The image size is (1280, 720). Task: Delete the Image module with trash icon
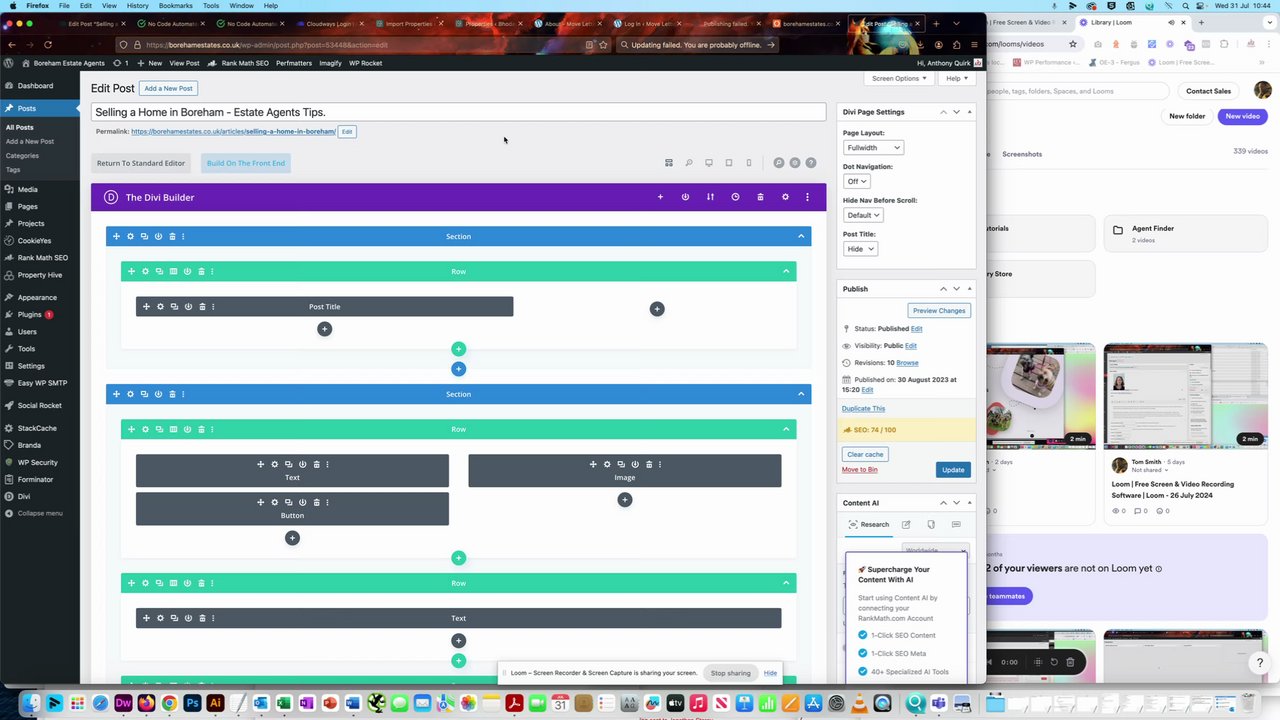click(x=649, y=464)
